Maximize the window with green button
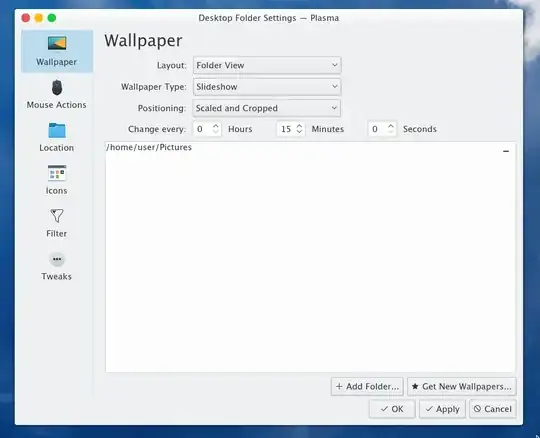The image size is (540, 438). click(x=52, y=18)
